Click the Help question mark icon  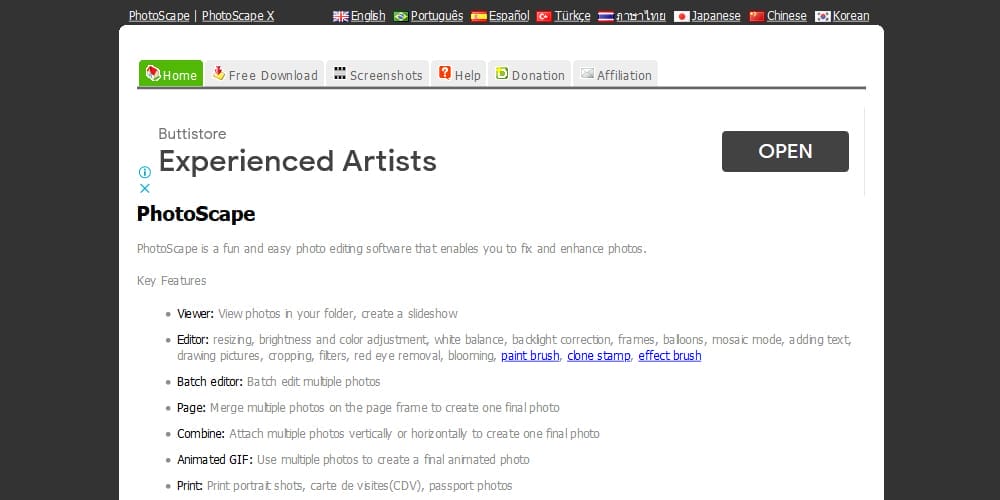click(x=445, y=73)
